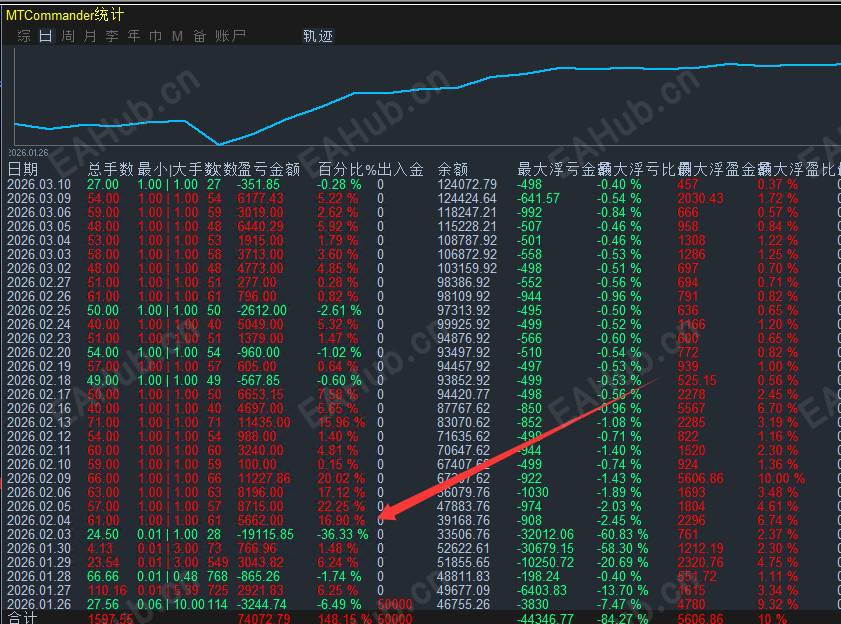Sort by the 总手数 column header

(110, 170)
